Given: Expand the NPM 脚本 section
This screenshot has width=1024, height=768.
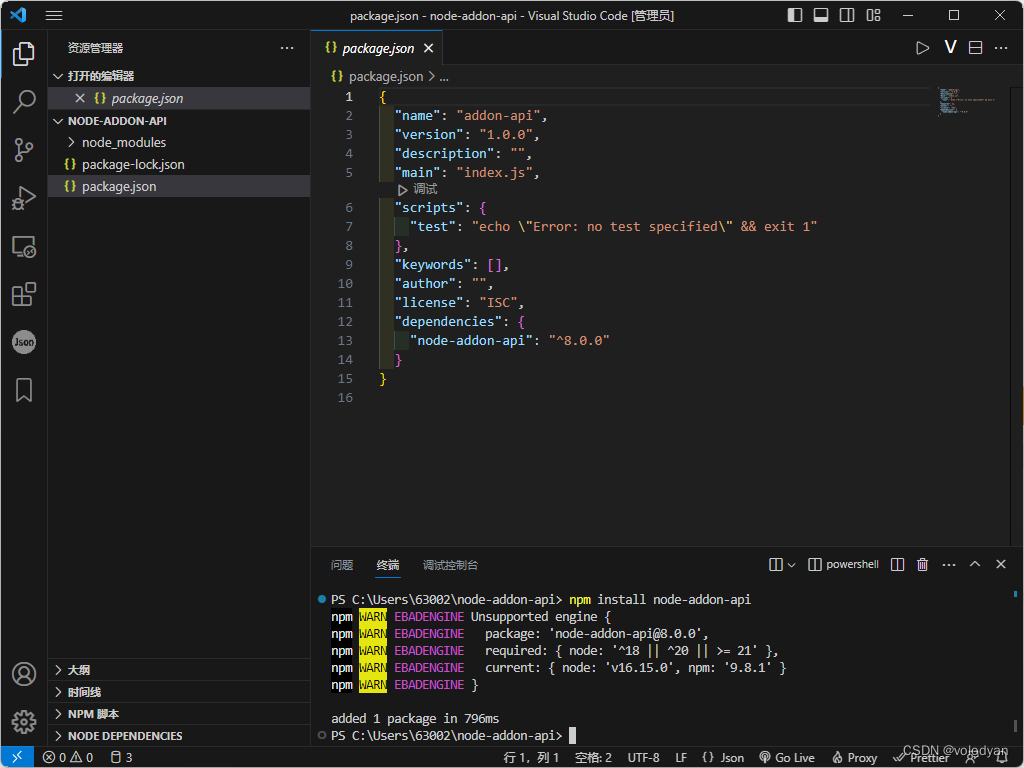Looking at the screenshot, I should pyautogui.click(x=179, y=714).
